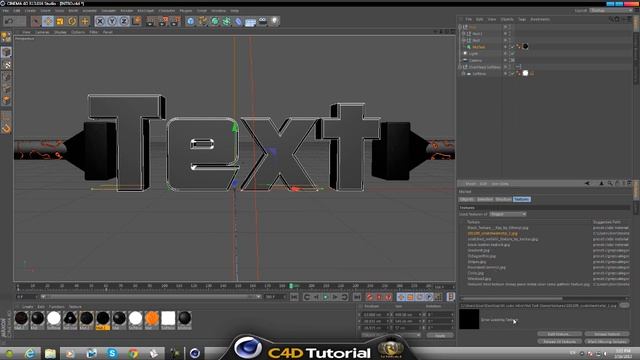This screenshot has height=360, width=640.
Task: Open Chrome from Windows taskbar
Action: coord(133,353)
